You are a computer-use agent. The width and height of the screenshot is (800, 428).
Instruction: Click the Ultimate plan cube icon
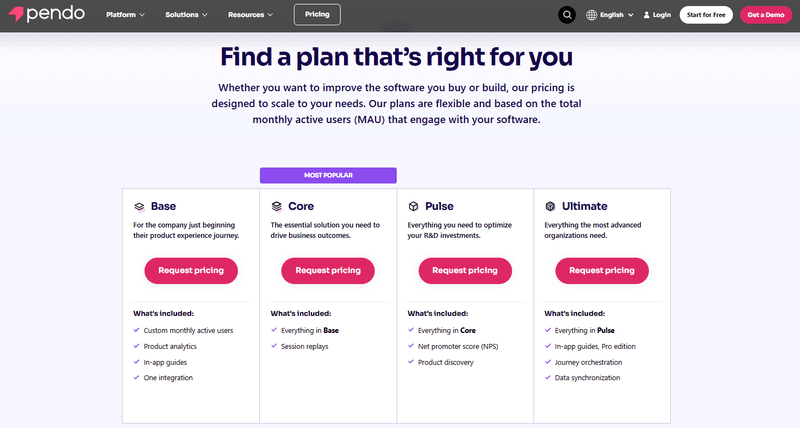[x=550, y=206]
